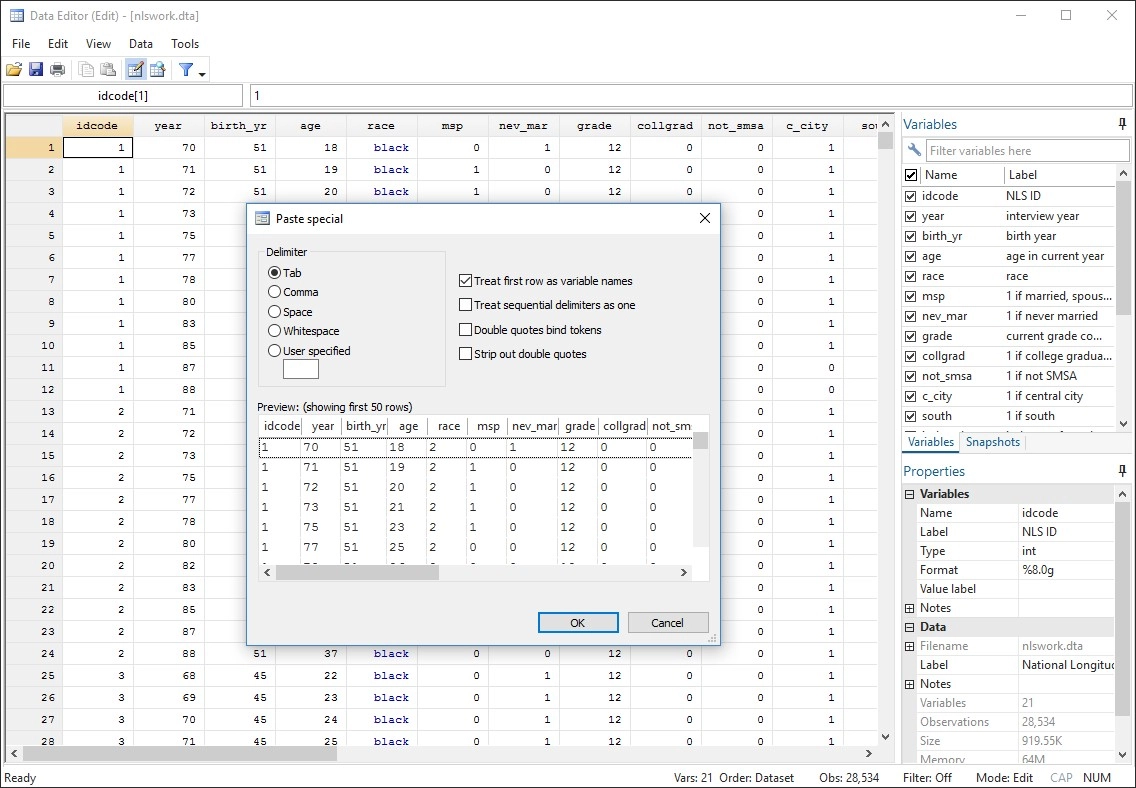Screen dimensions: 1136x788
Task: Check Treat sequential delimiters as one
Action: click(x=466, y=305)
